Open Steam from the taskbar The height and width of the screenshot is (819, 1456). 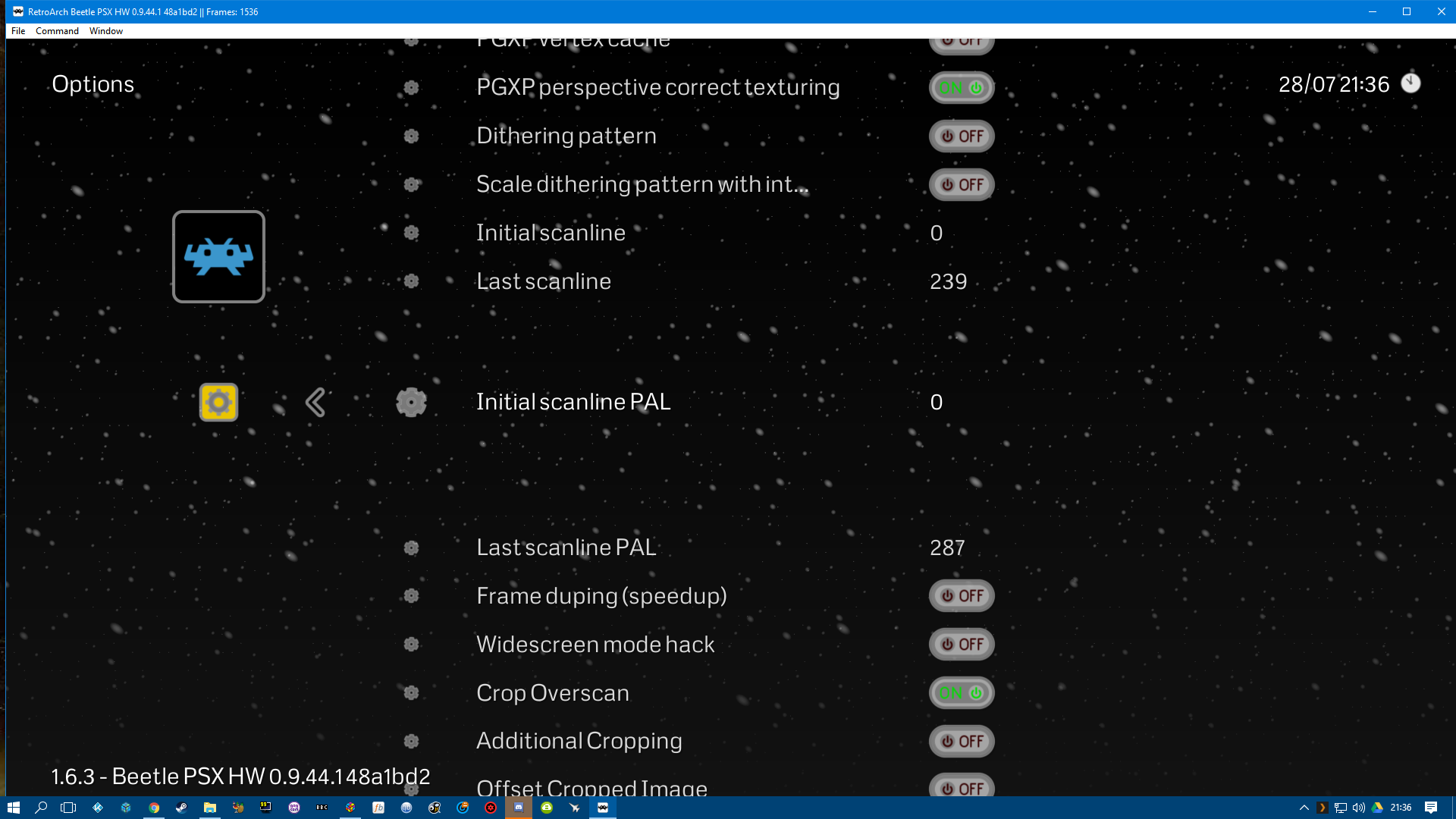pos(182,808)
